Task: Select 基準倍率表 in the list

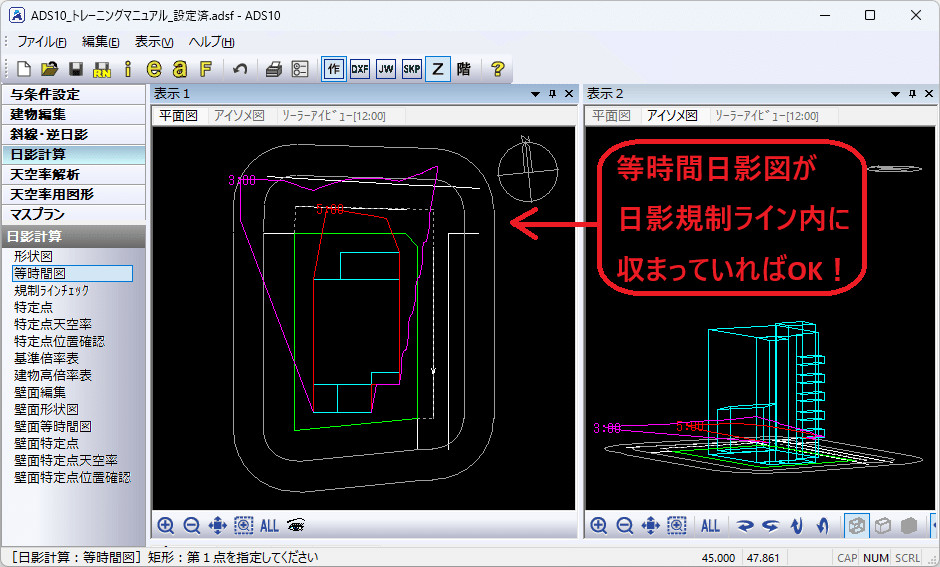Action: click(x=46, y=358)
